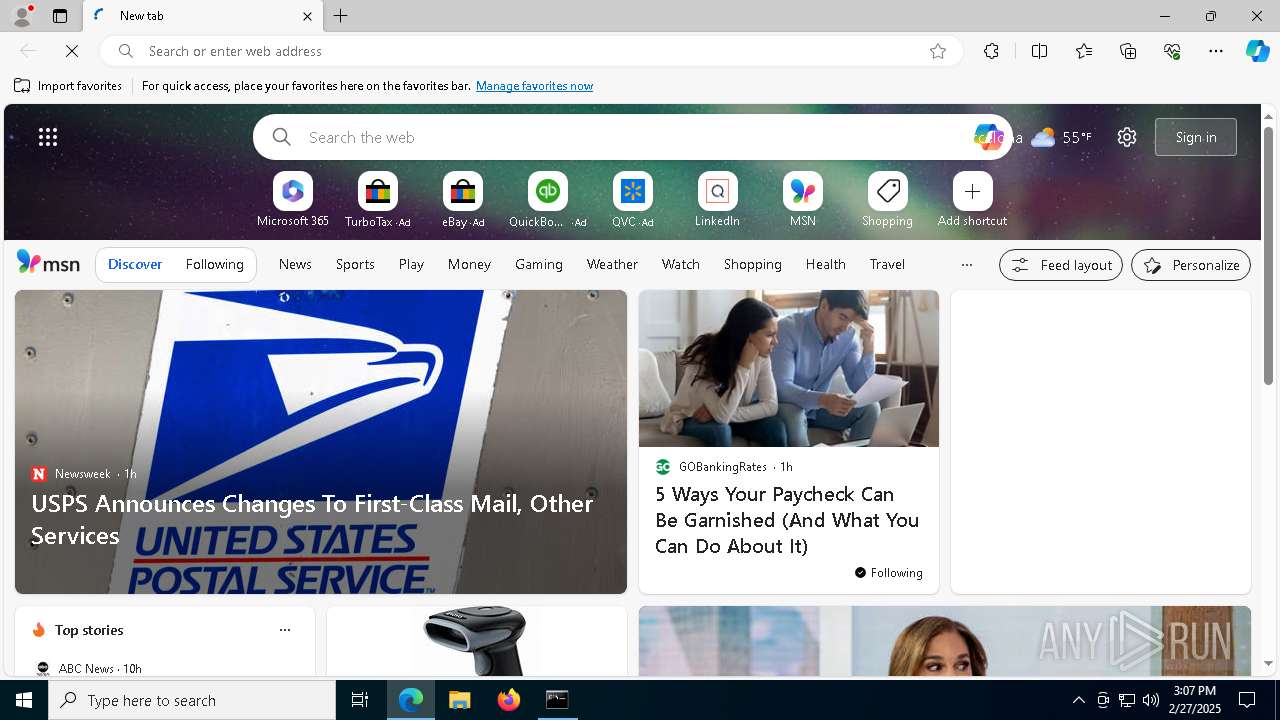View weather showing 55°F
Image resolution: width=1280 pixels, height=720 pixels.
coord(1061,137)
